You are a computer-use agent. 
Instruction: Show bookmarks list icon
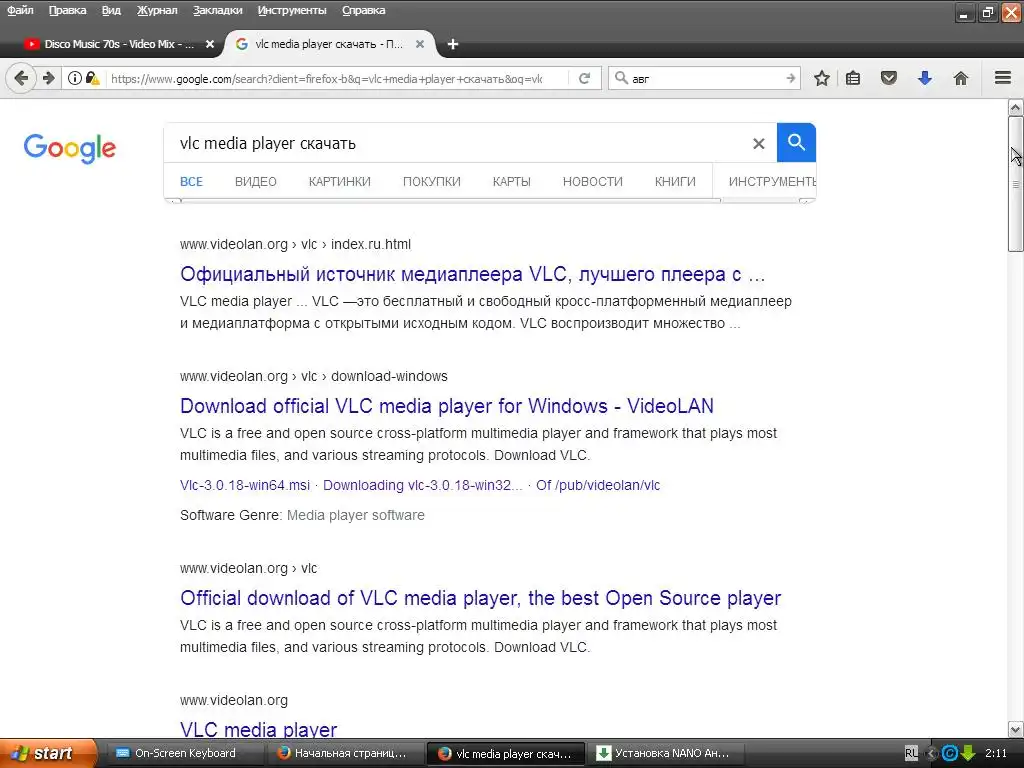(853, 78)
